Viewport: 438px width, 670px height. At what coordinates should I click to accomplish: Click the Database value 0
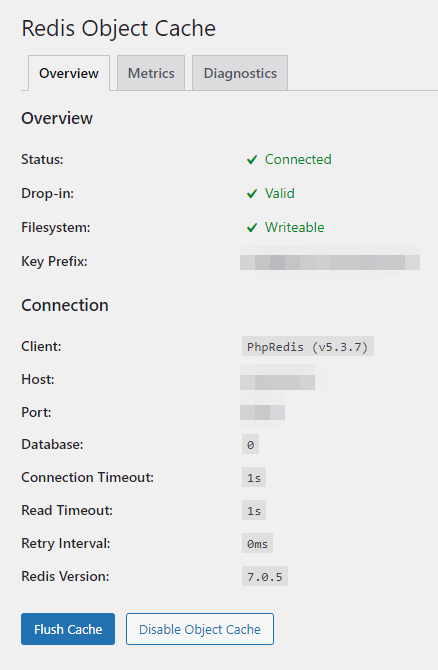[250, 445]
